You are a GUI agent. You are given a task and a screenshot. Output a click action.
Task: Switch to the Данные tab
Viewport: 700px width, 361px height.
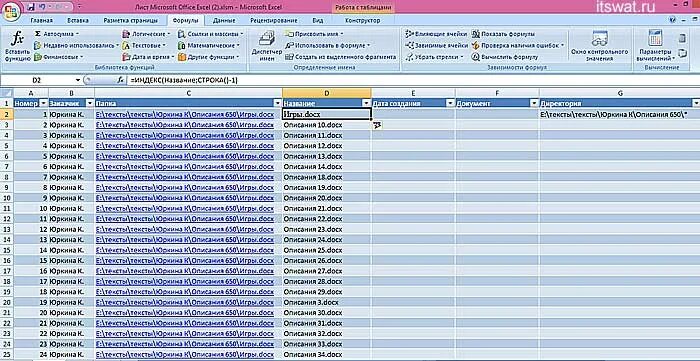click(x=224, y=21)
